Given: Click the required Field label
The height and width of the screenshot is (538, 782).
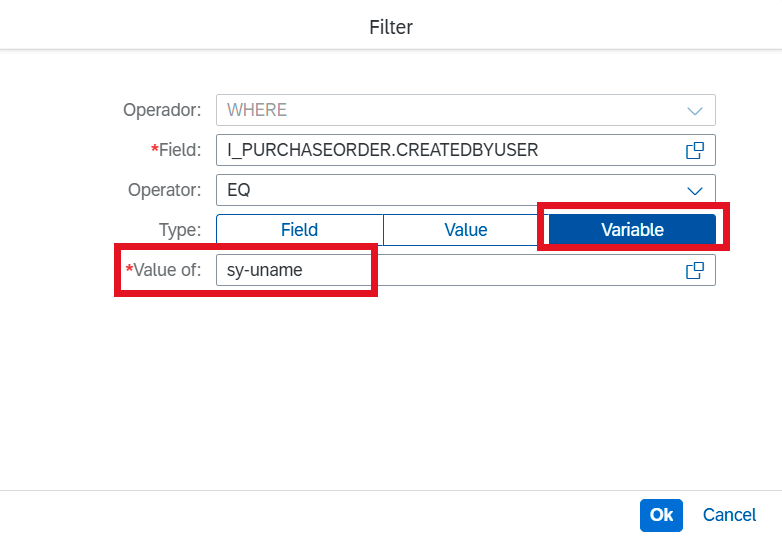Looking at the screenshot, I should point(176,150).
